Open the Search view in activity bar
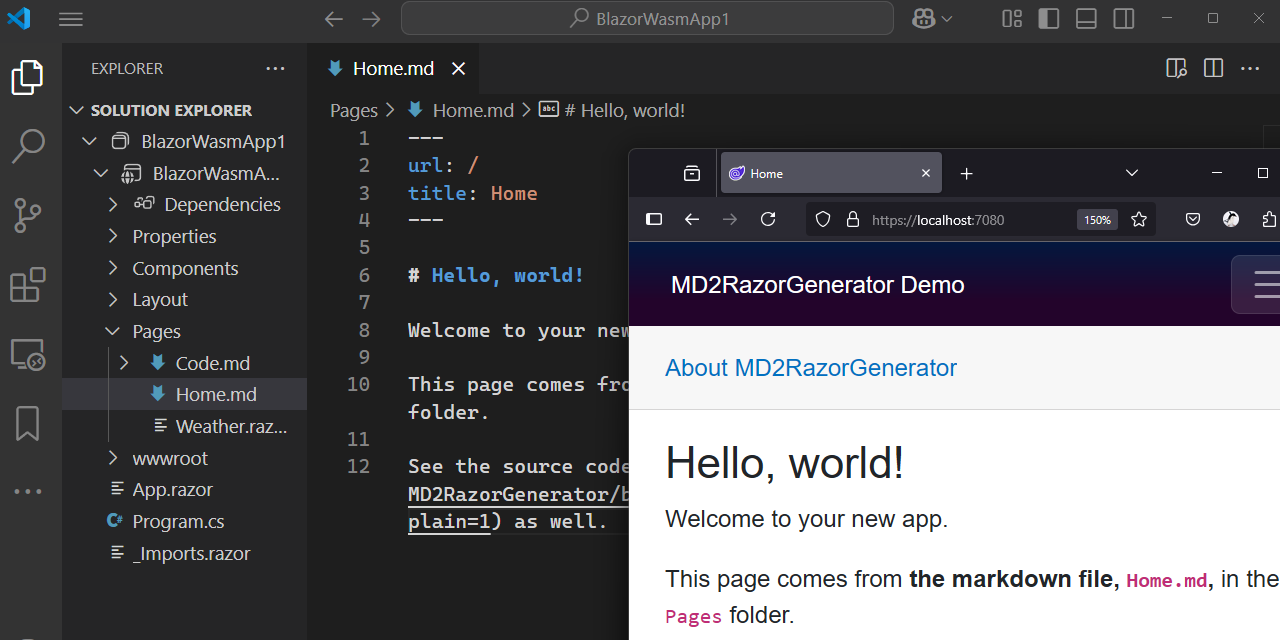This screenshot has width=1280, height=640. pos(28,146)
